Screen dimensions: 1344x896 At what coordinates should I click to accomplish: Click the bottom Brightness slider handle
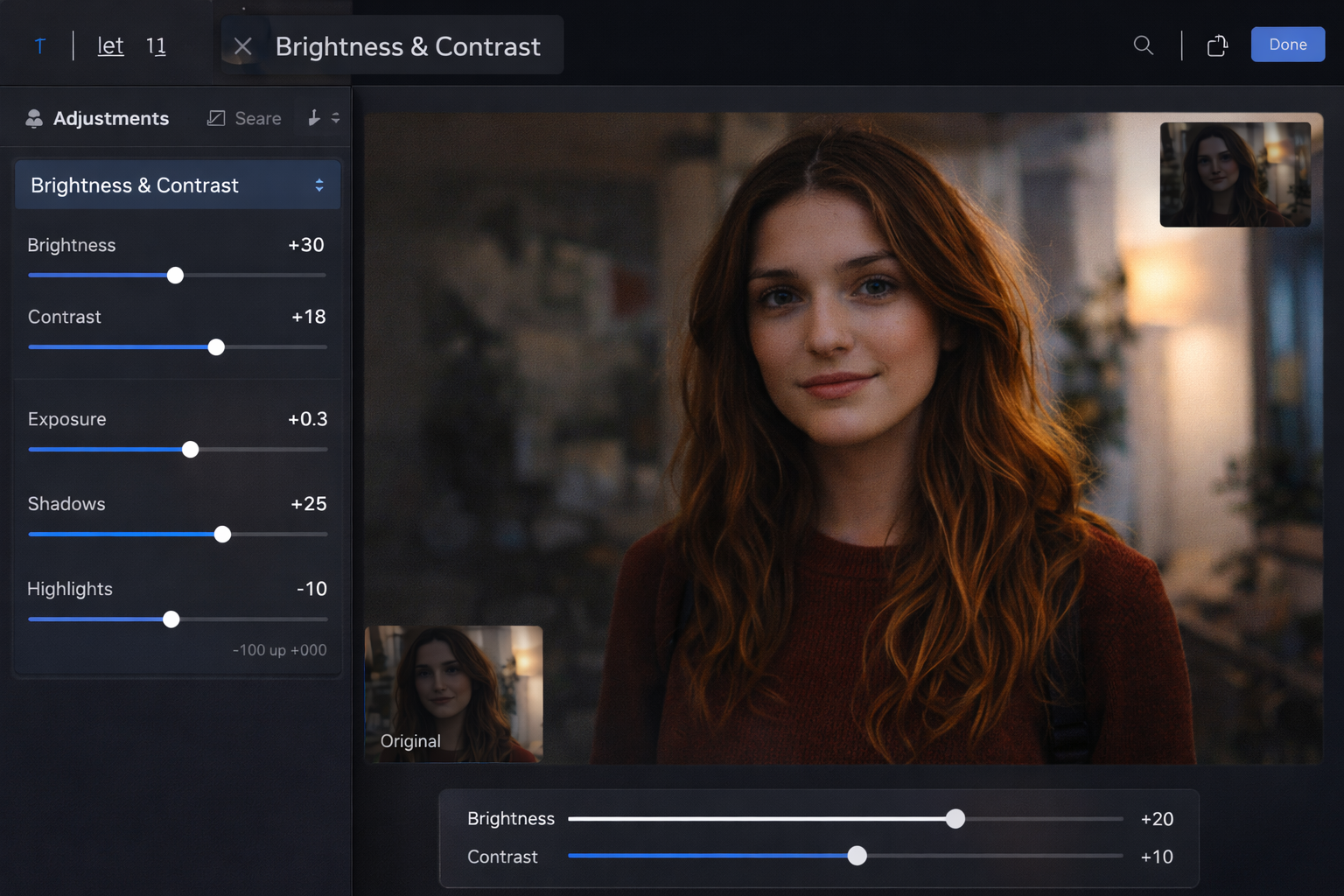tap(955, 819)
